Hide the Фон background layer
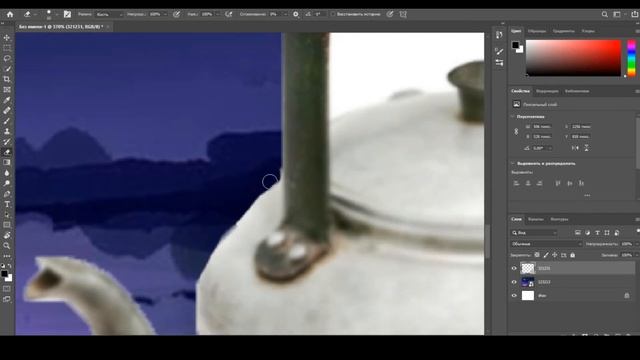Image resolution: width=640 pixels, height=360 pixels. pos(514,296)
